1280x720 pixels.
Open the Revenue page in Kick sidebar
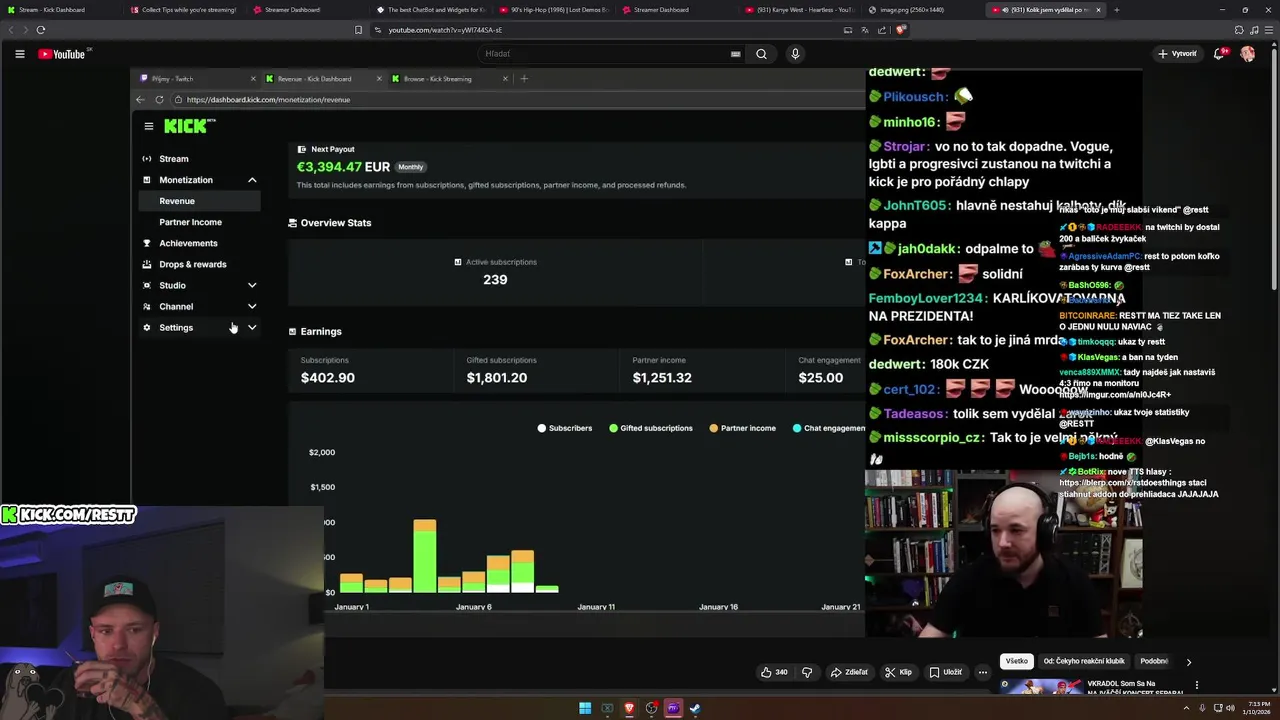200,201
